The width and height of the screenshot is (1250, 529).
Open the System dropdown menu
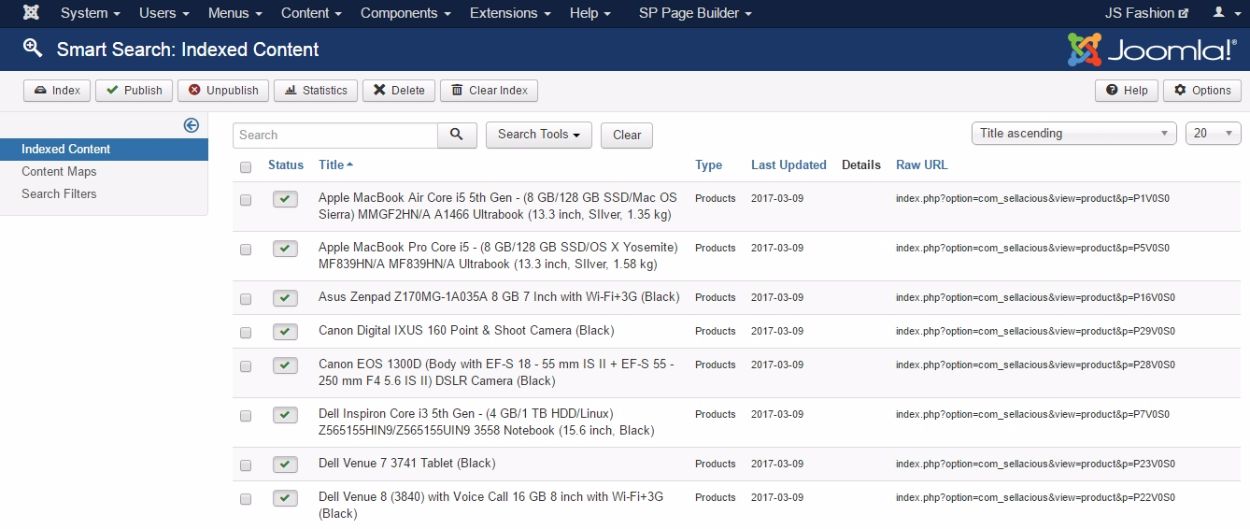[90, 13]
